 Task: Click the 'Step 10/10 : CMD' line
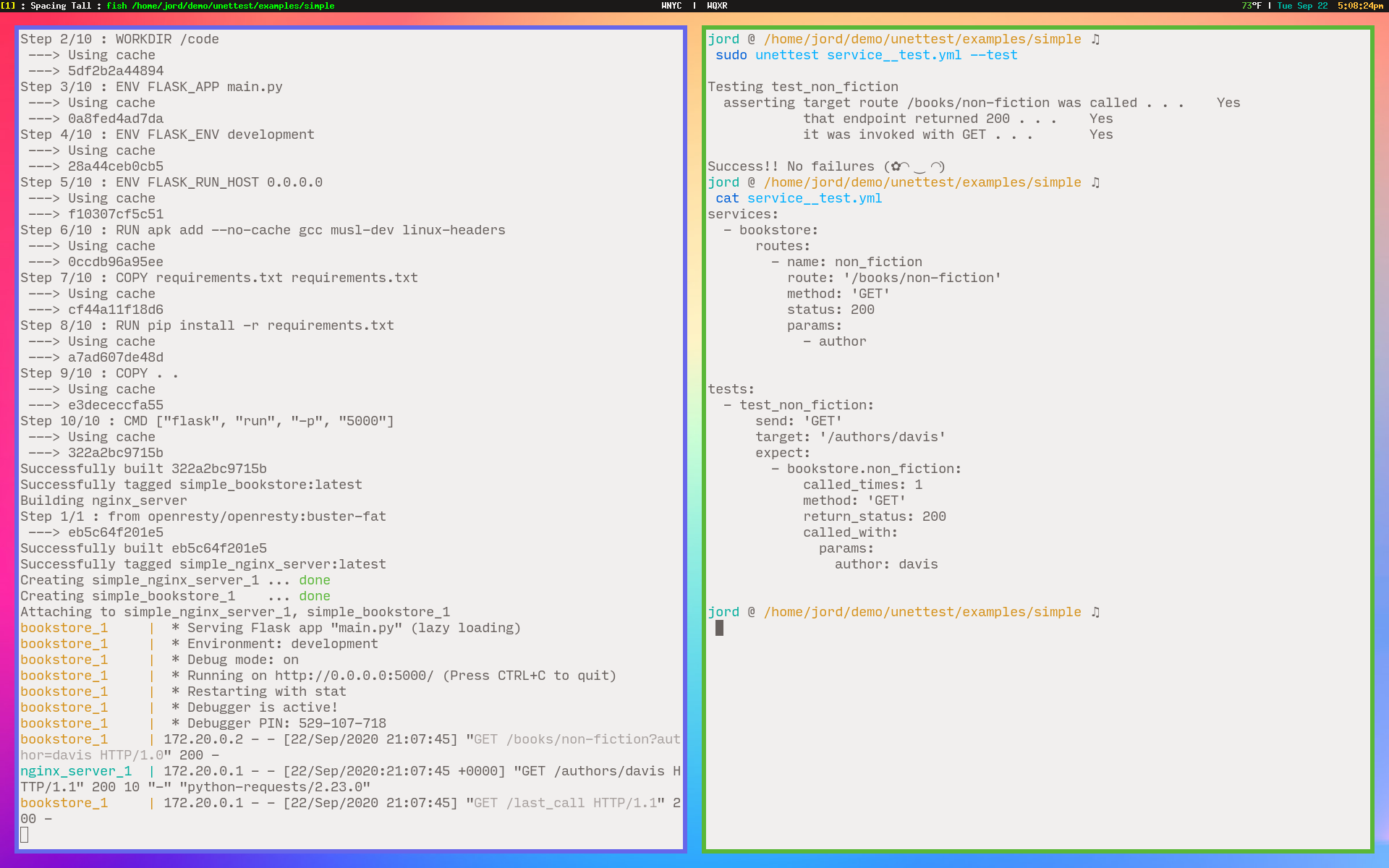pos(207,421)
